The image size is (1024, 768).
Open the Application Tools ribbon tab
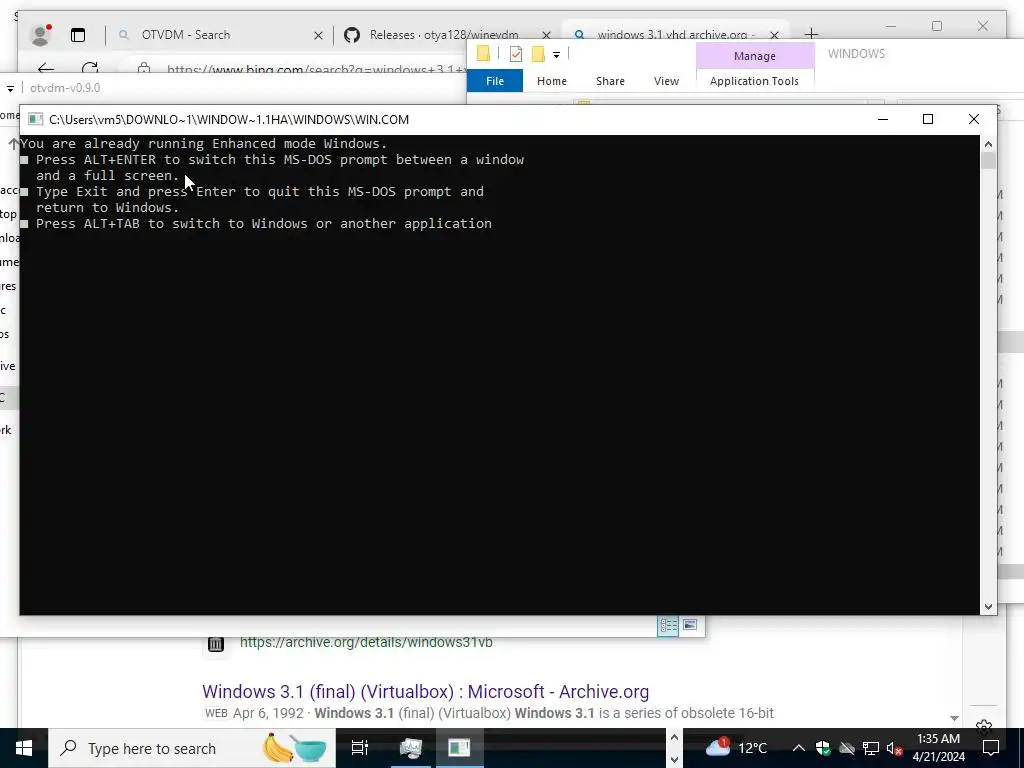[754, 81]
